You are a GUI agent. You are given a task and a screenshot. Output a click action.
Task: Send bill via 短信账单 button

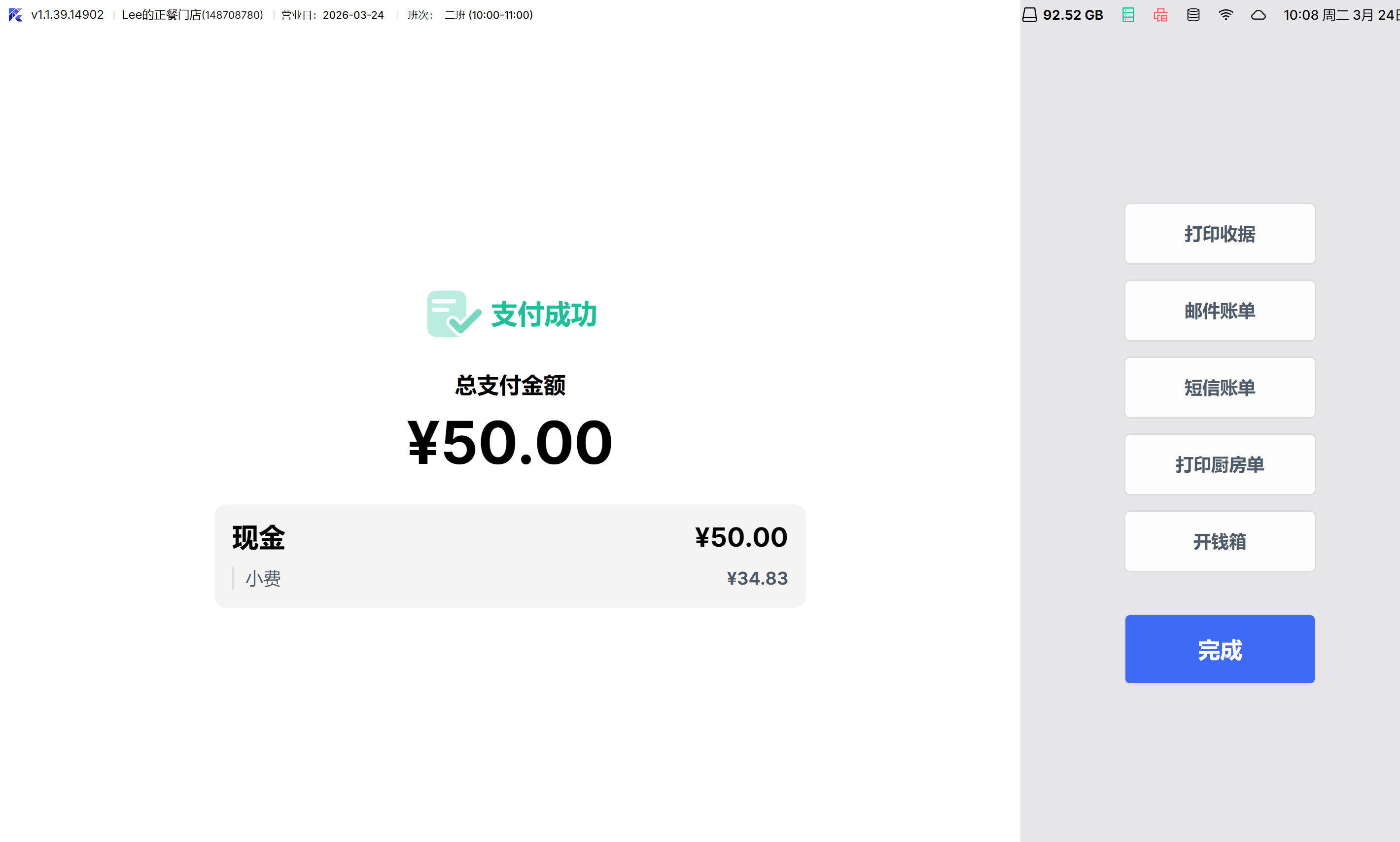click(1219, 387)
